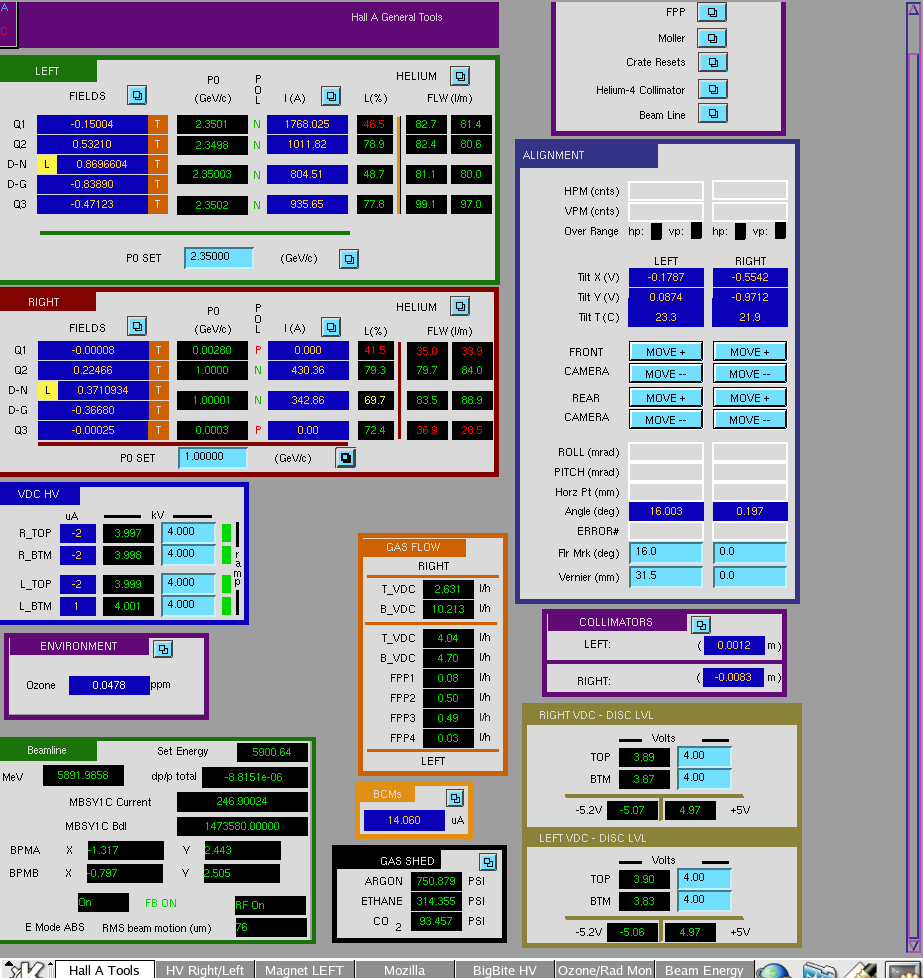Open the GAS SHED related display
923x978 pixels.
[x=488, y=861]
